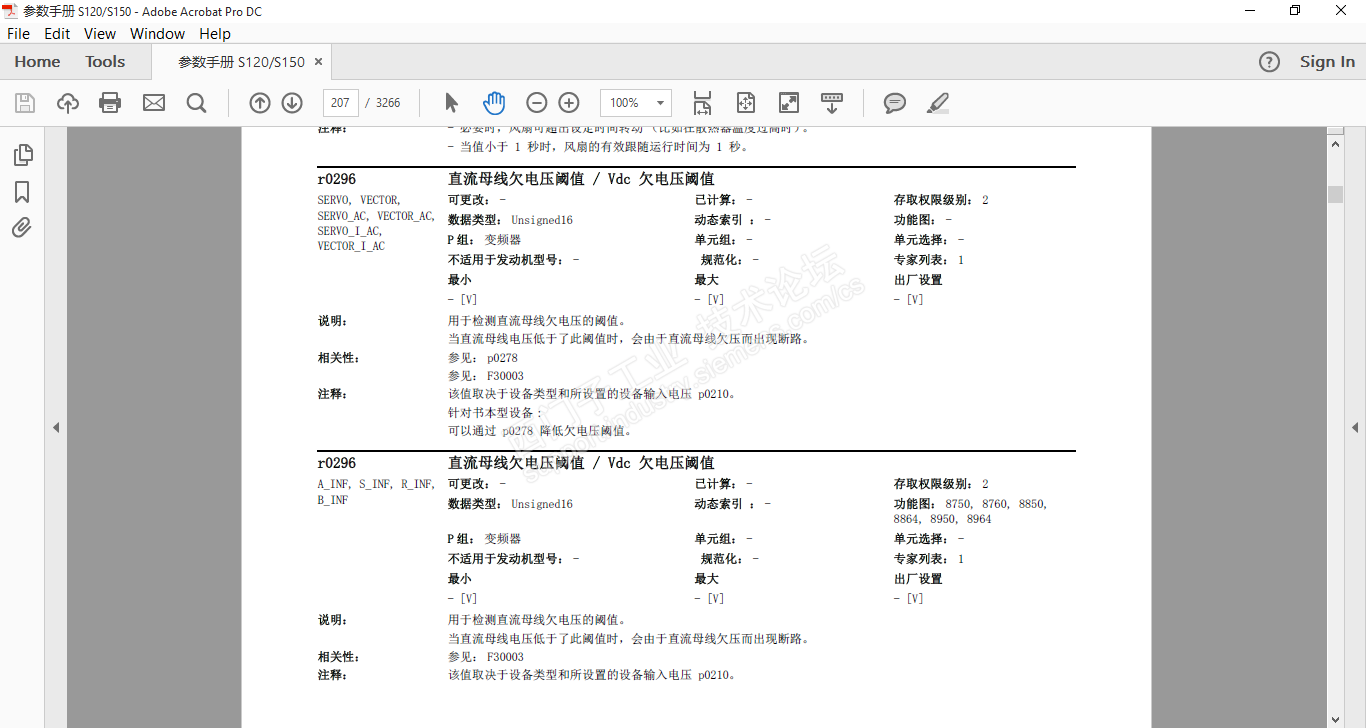Open the Attachments panel
This screenshot has height=728, width=1366.
(x=22, y=228)
